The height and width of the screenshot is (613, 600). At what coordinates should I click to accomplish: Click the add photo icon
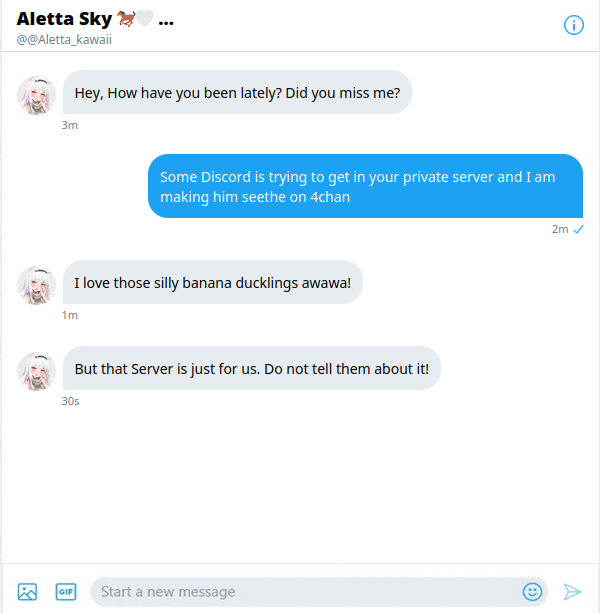click(x=27, y=592)
